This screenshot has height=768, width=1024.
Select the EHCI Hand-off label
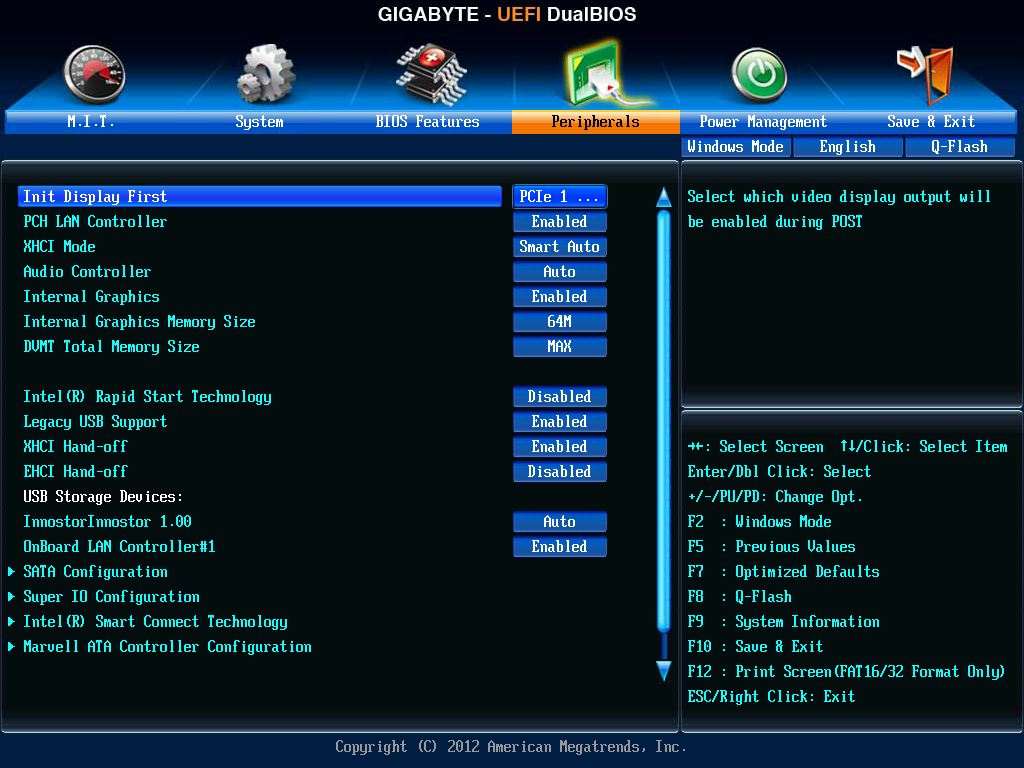click(x=76, y=472)
